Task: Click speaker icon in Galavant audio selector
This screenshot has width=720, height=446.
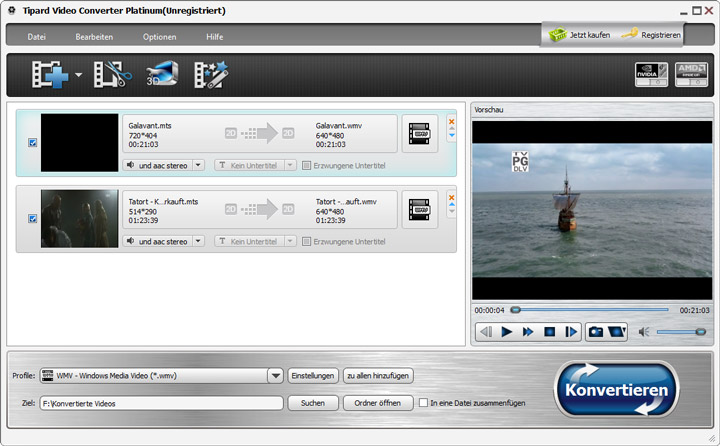Action: click(x=131, y=165)
